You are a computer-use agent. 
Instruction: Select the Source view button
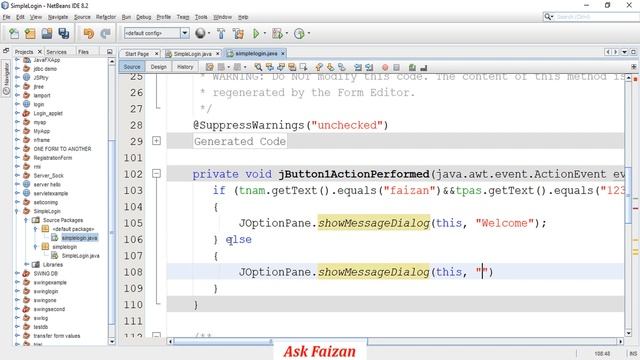coord(132,67)
